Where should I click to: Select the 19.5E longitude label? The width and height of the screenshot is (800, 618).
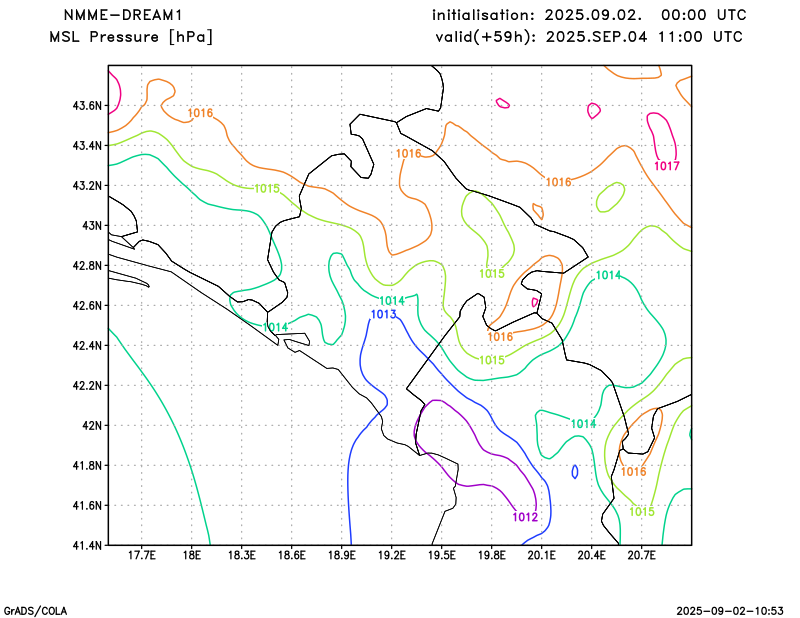[442, 555]
